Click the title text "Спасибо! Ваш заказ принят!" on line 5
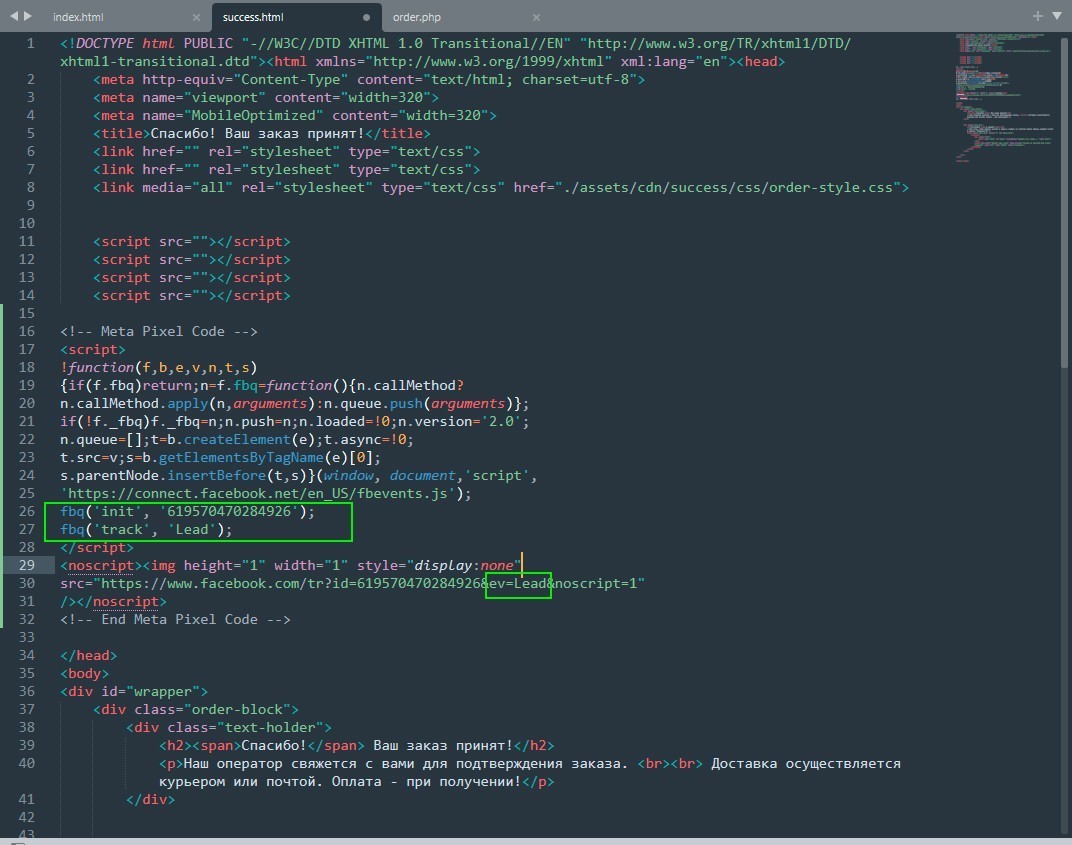This screenshot has height=845, width=1072. pos(257,133)
